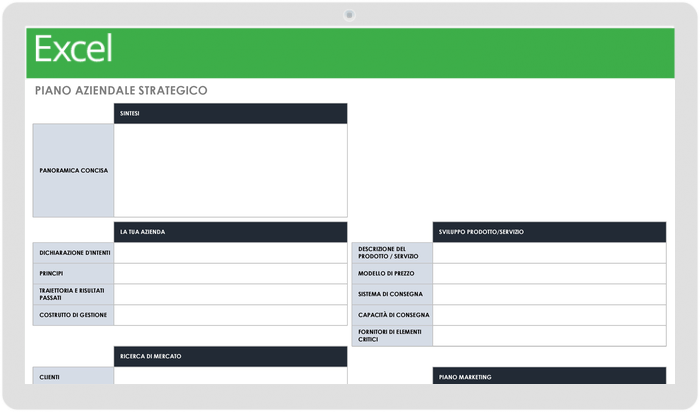Click the input cell next to PRINCIPI
The width and height of the screenshot is (700, 412).
point(230,274)
